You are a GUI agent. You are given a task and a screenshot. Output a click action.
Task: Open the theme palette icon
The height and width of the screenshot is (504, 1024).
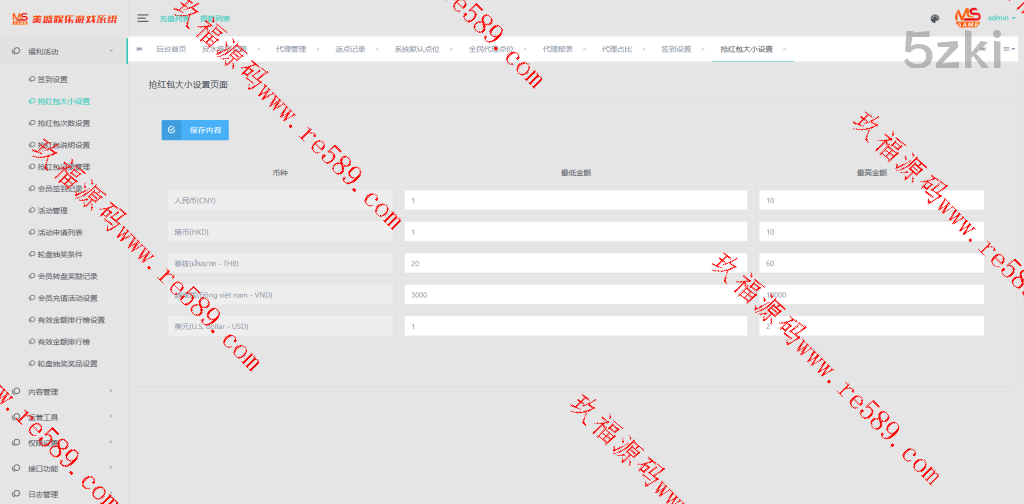coord(934,18)
